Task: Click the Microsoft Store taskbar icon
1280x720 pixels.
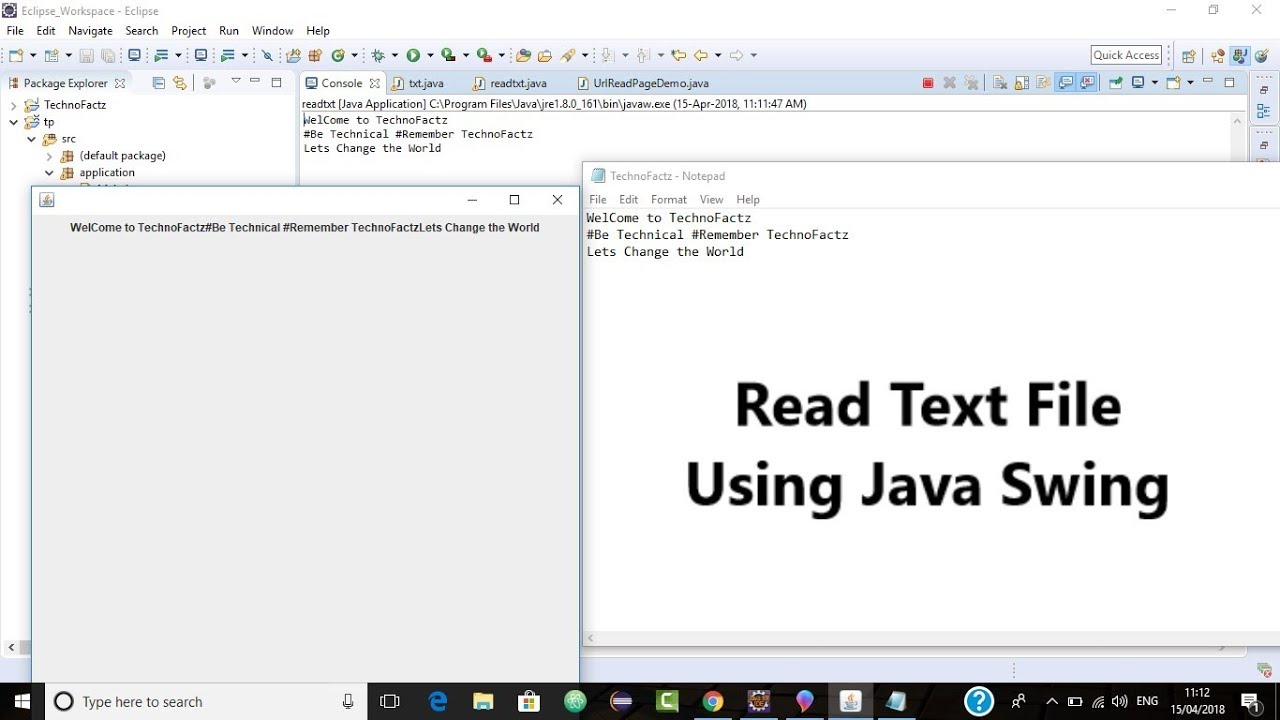Action: tap(529, 701)
